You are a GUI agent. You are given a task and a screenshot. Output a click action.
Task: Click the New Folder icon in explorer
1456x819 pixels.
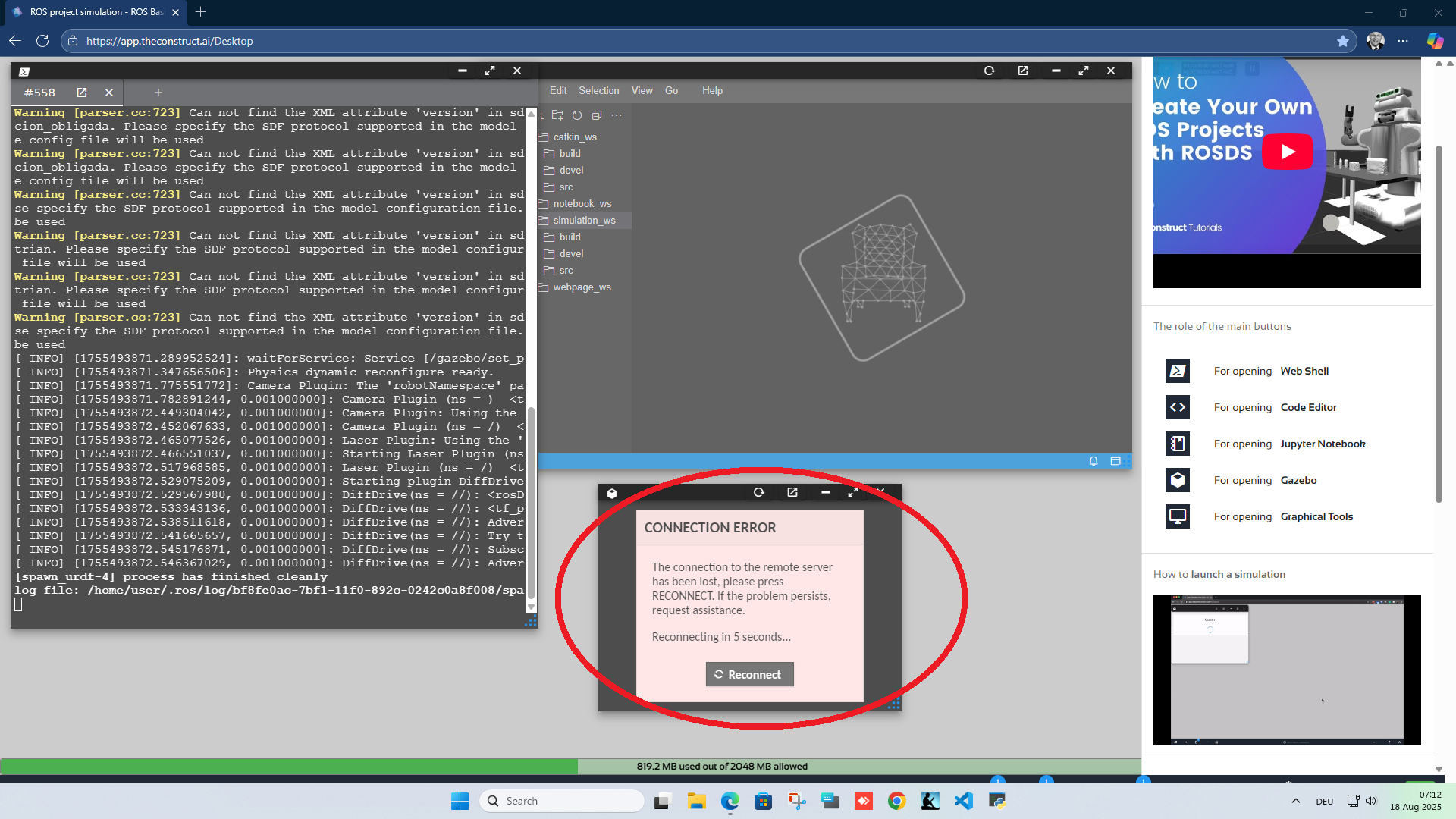[557, 115]
